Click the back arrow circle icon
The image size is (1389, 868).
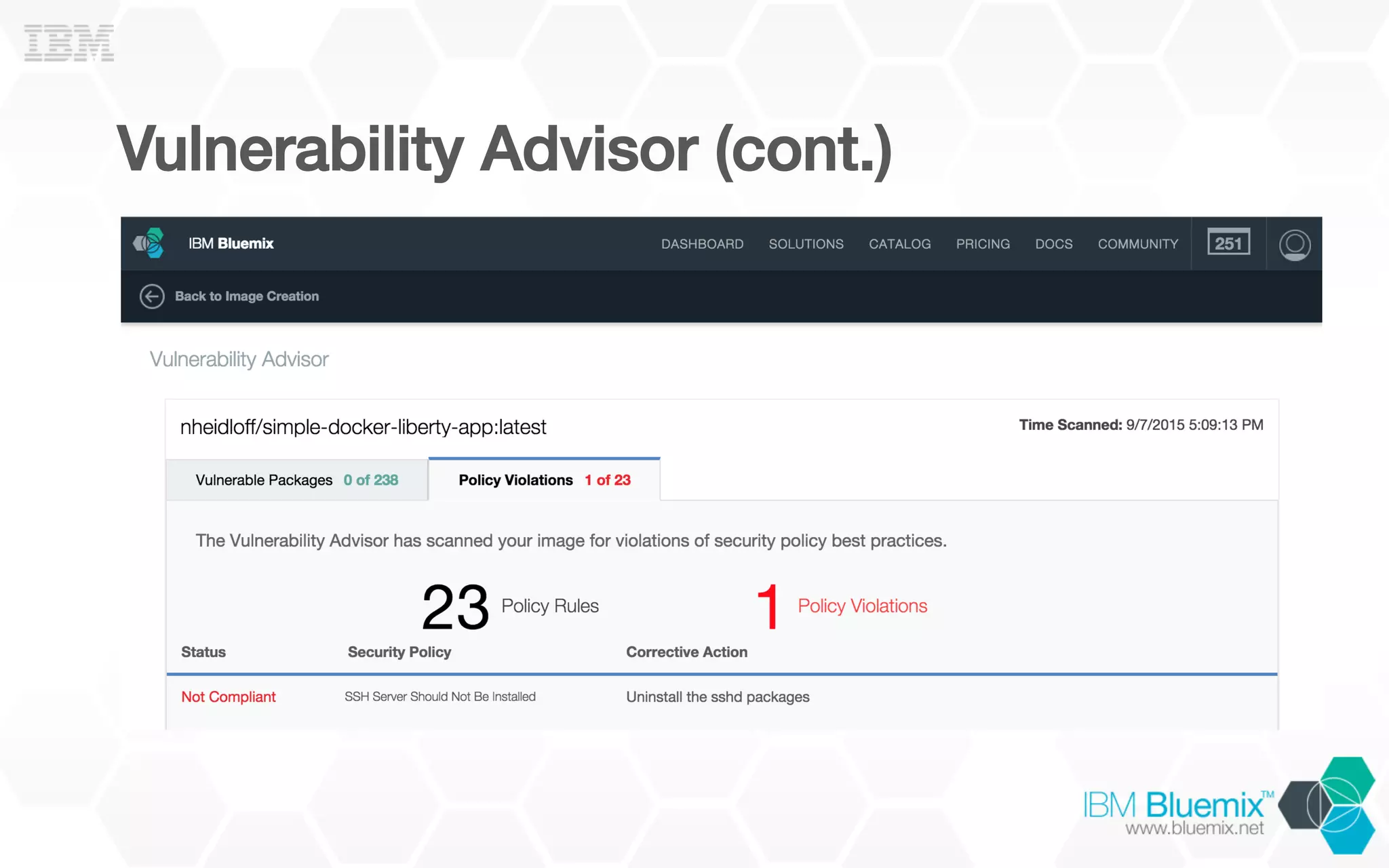(152, 296)
